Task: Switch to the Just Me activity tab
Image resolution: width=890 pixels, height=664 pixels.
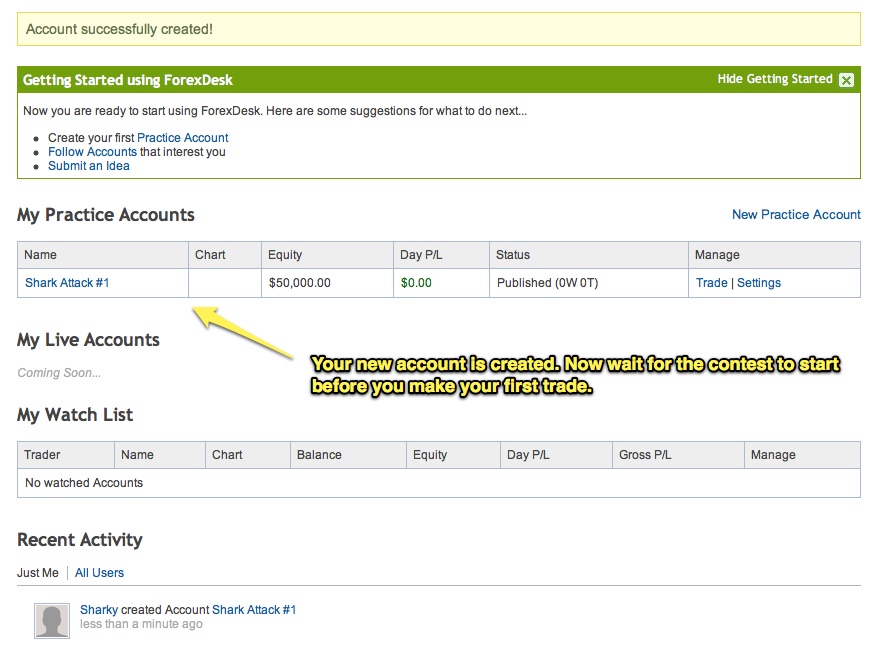Action: point(37,573)
